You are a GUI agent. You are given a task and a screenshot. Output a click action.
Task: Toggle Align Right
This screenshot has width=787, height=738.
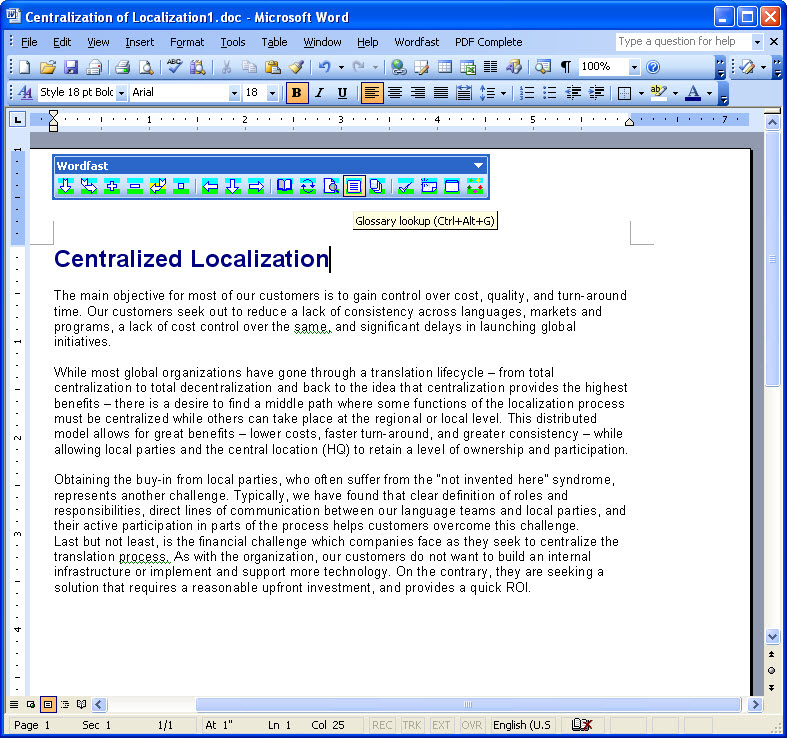click(418, 93)
